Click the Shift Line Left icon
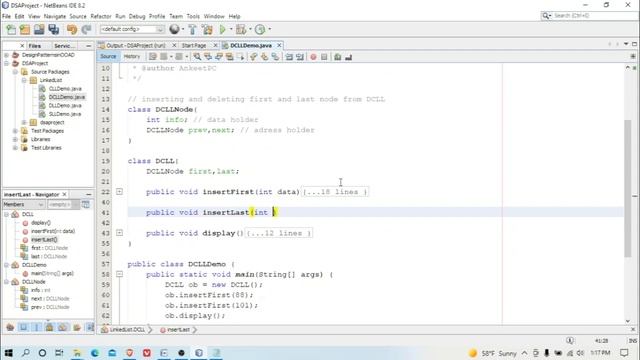The height and width of the screenshot is (360, 640). [289, 57]
